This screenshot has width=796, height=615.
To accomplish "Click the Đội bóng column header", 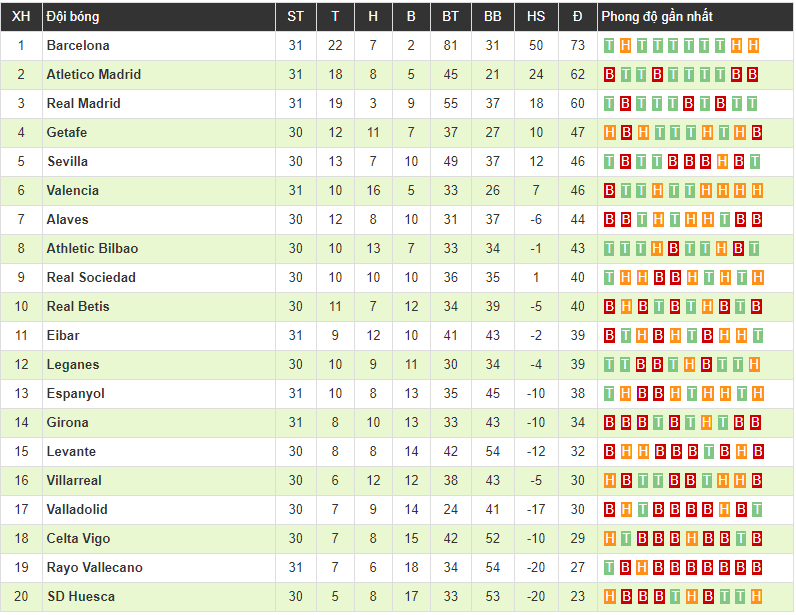I will [73, 17].
